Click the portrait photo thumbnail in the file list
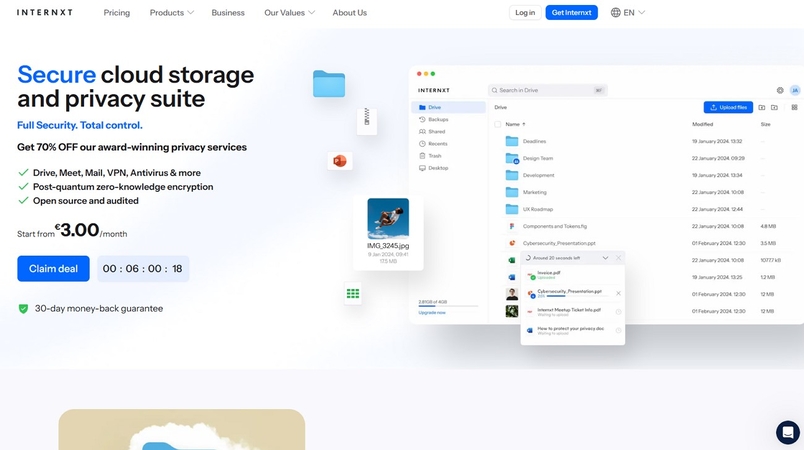This screenshot has width=804, height=450. pos(512,294)
